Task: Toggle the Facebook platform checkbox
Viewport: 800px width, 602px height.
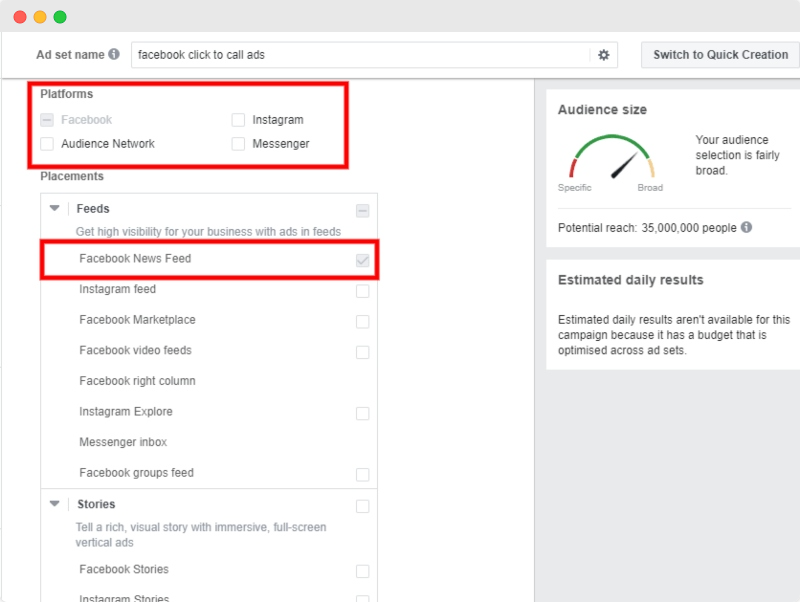Action: [x=45, y=118]
